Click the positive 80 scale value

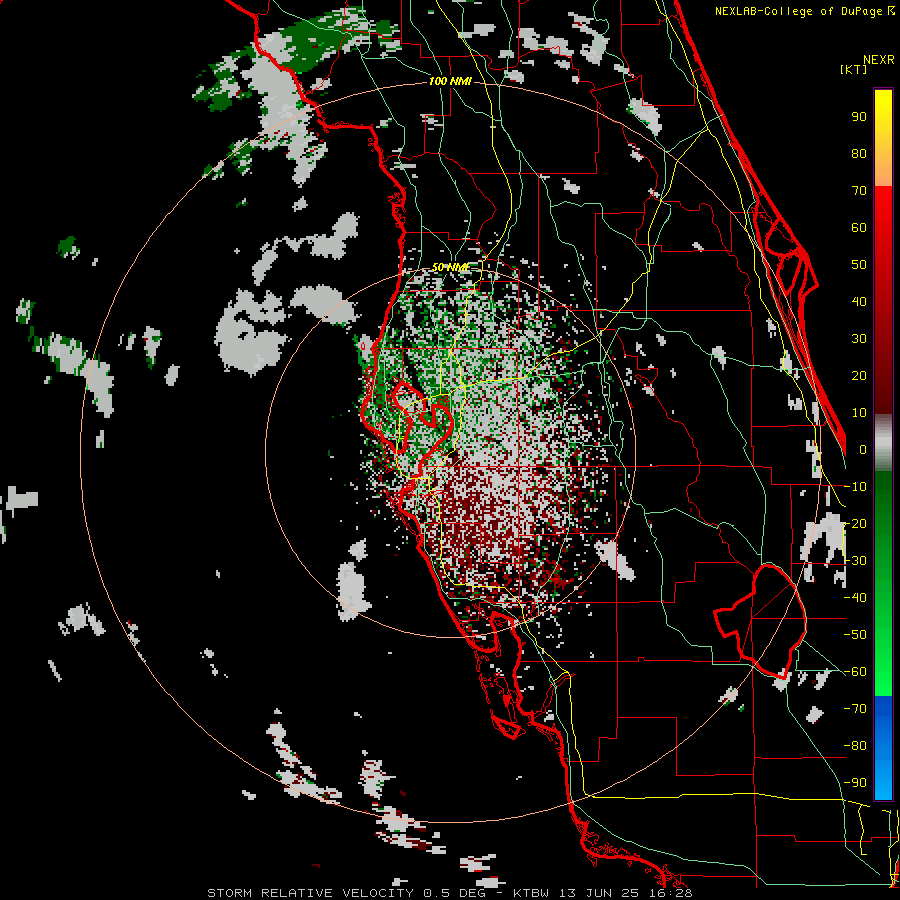click(859, 153)
